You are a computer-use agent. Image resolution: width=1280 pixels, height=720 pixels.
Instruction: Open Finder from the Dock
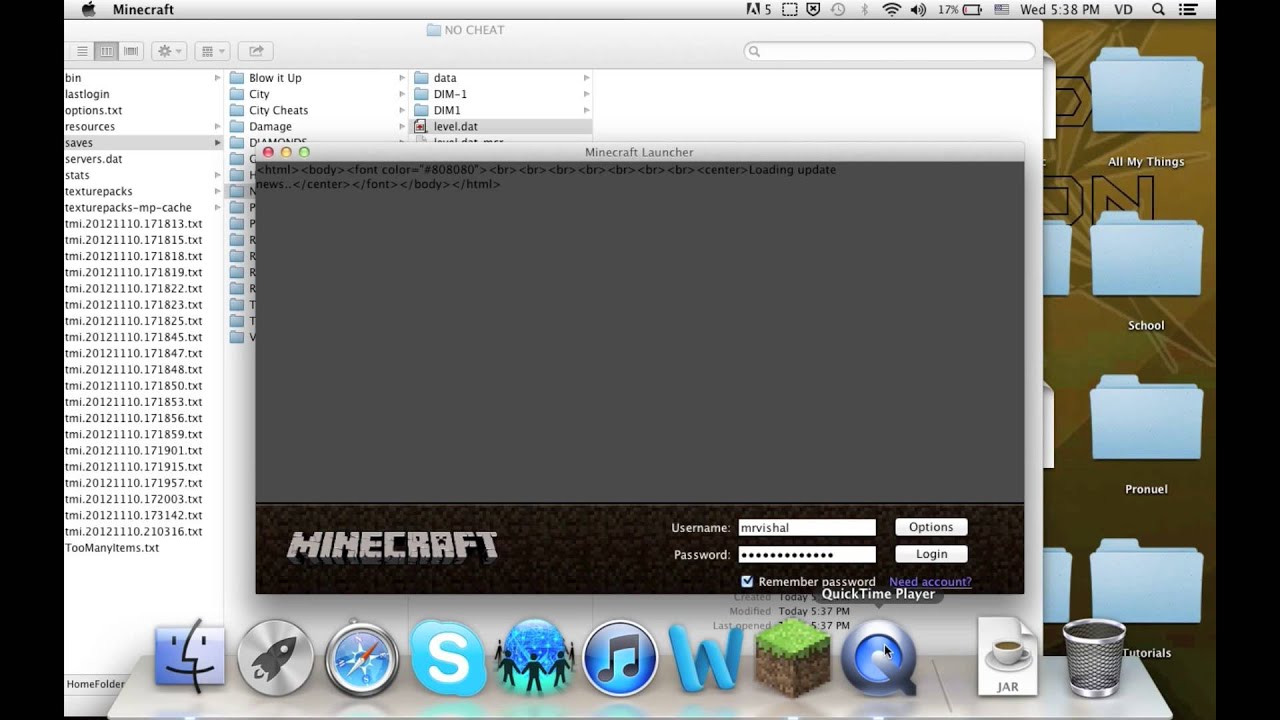(x=190, y=657)
